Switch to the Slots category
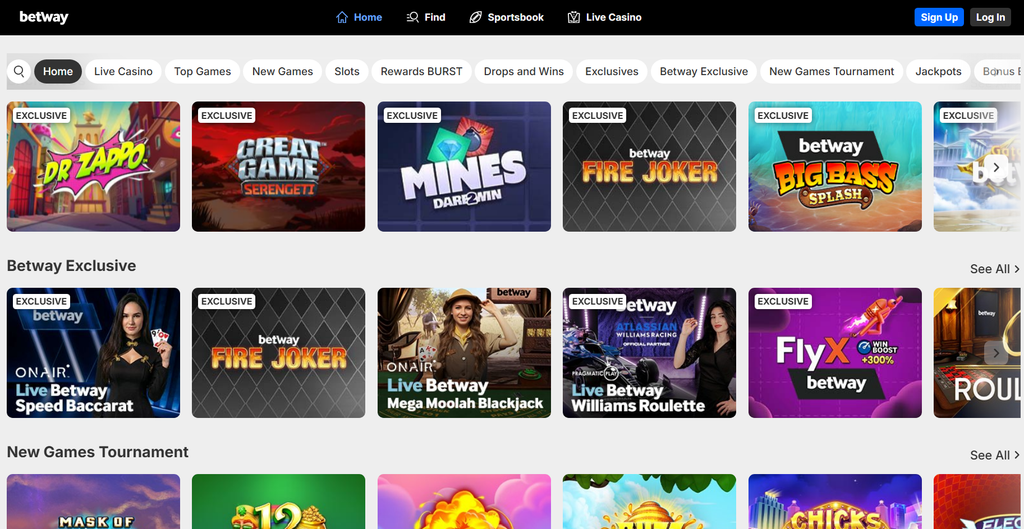The width and height of the screenshot is (1024, 529). point(347,71)
